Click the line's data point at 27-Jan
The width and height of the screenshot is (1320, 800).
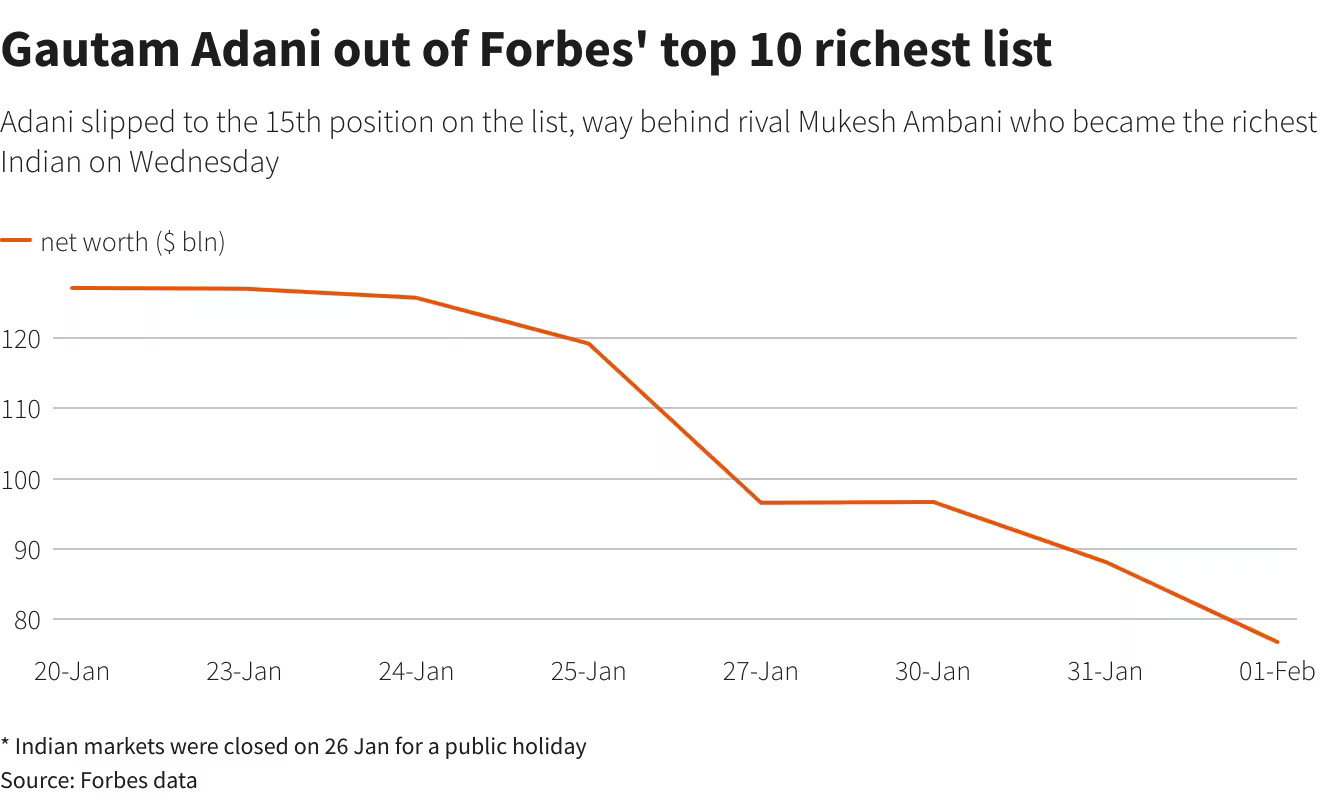[761, 502]
